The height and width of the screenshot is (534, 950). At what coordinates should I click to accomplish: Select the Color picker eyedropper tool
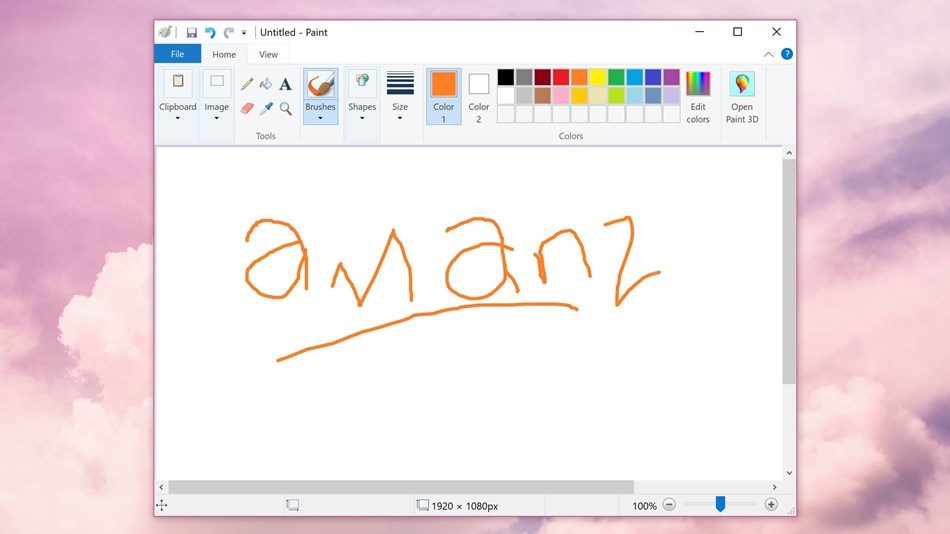tap(266, 108)
